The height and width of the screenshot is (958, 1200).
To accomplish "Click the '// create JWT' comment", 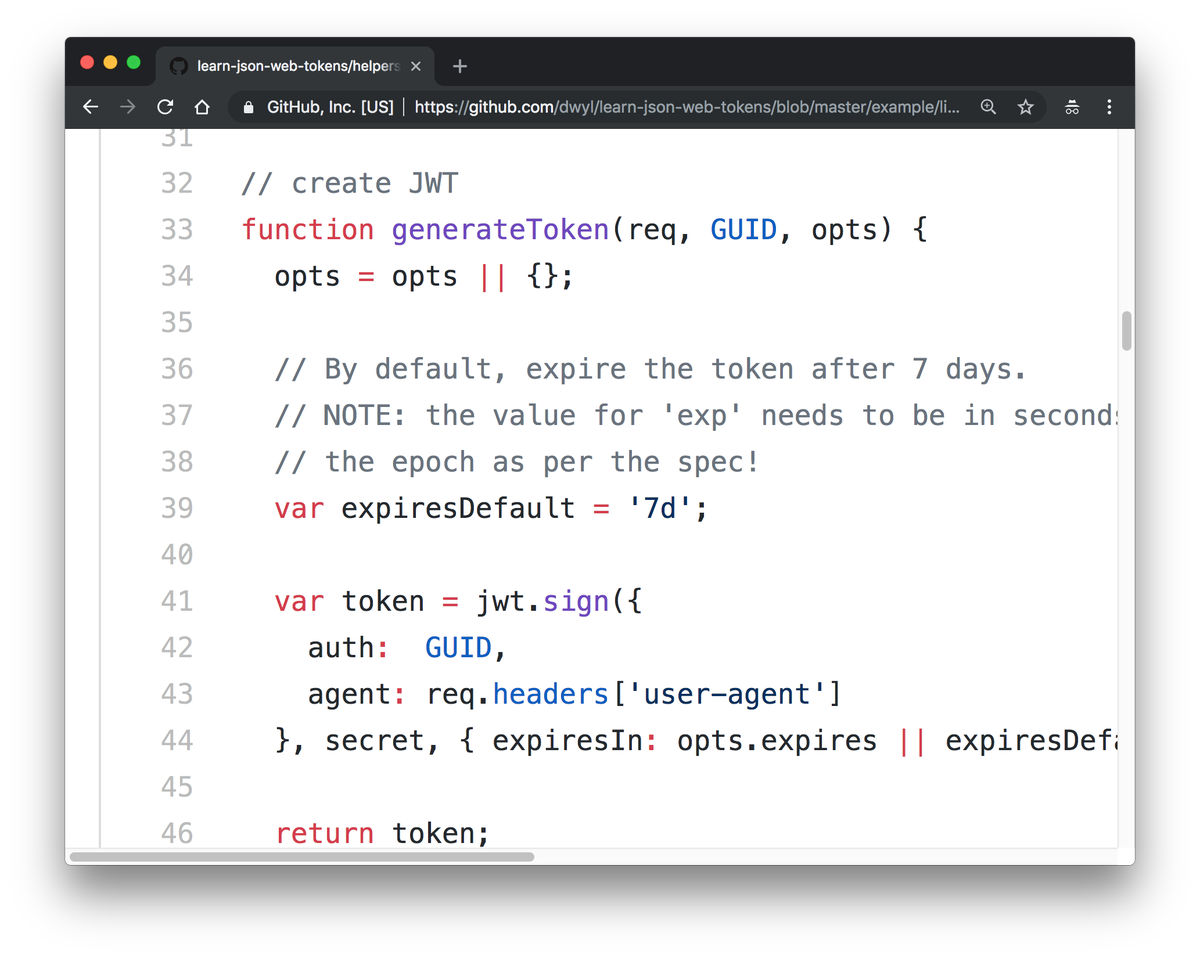I will [x=350, y=183].
